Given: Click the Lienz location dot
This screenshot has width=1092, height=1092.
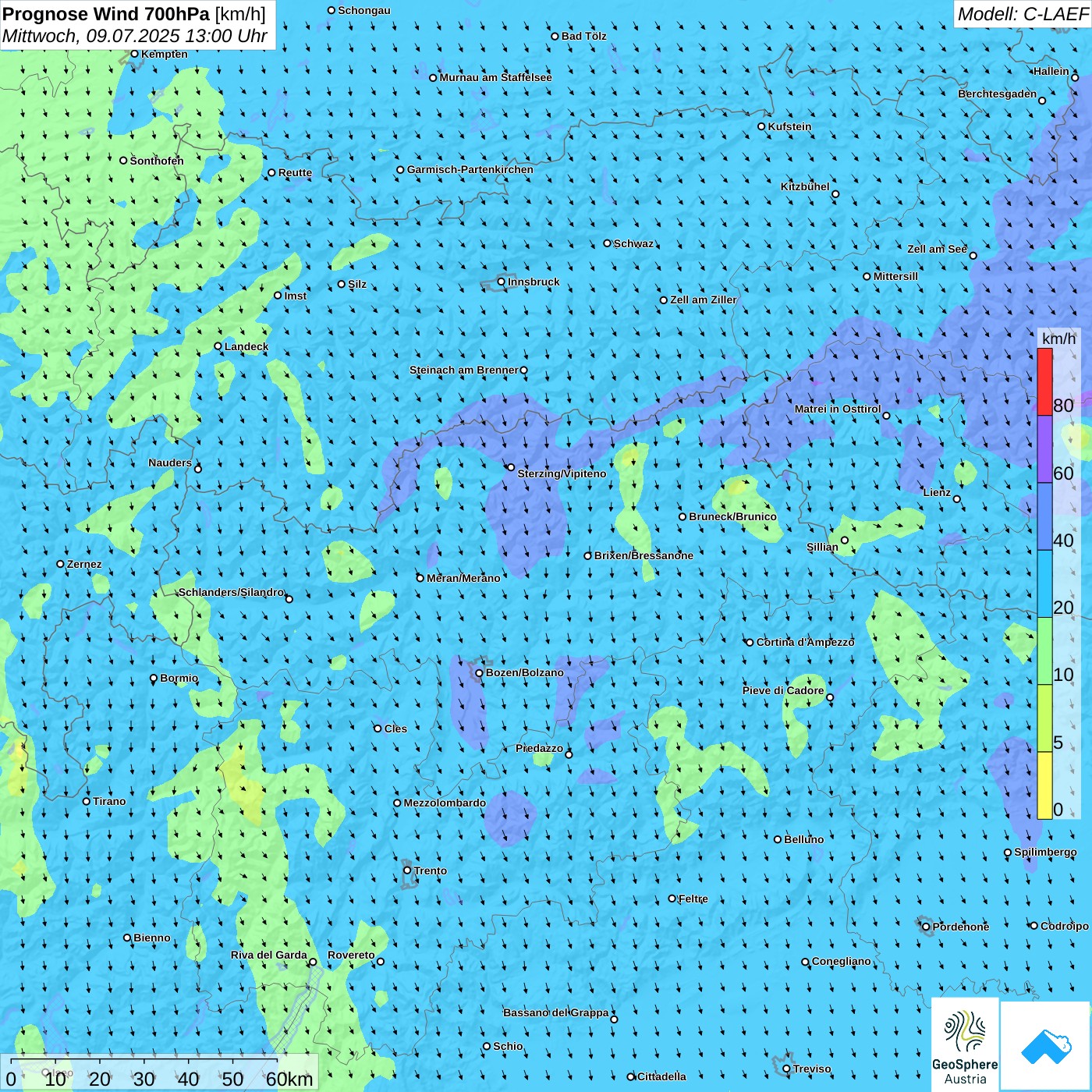Looking at the screenshot, I should [957, 499].
